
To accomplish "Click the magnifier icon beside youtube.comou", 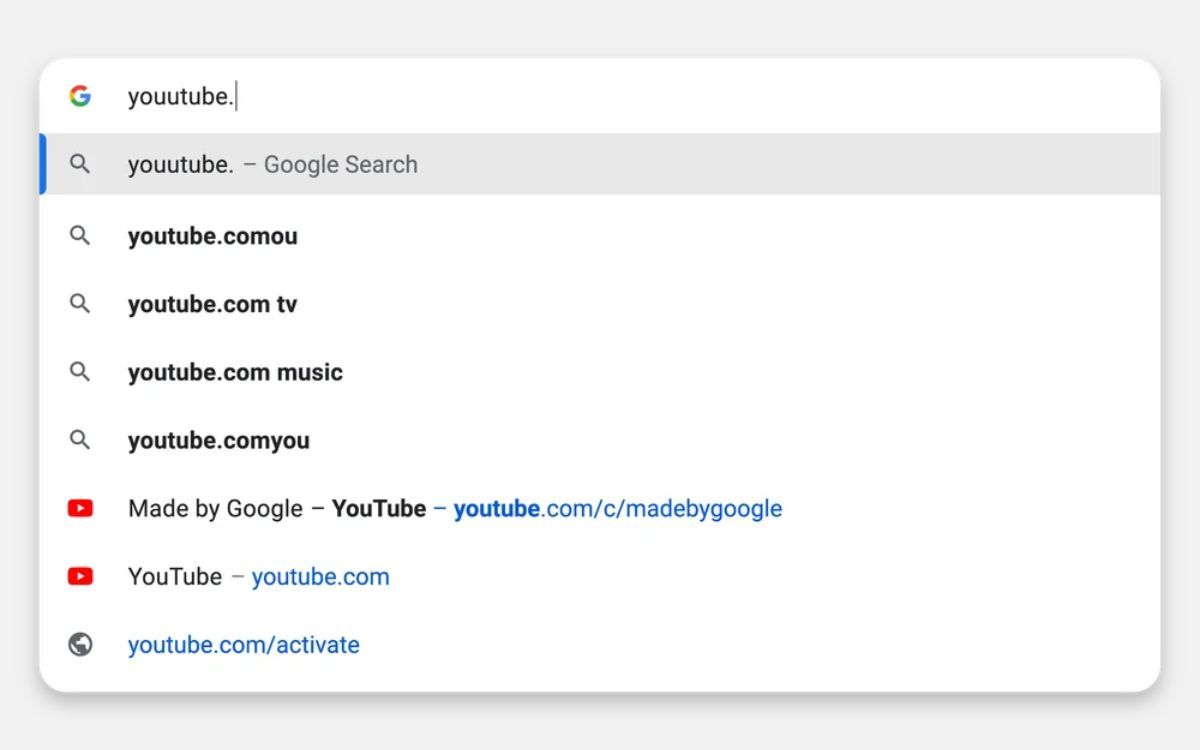I will click(x=80, y=236).
